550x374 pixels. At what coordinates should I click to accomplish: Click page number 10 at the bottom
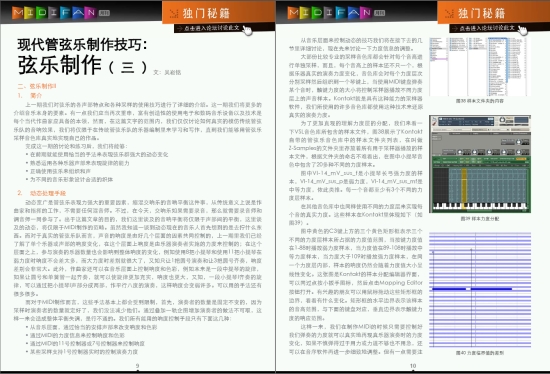(x=413, y=366)
